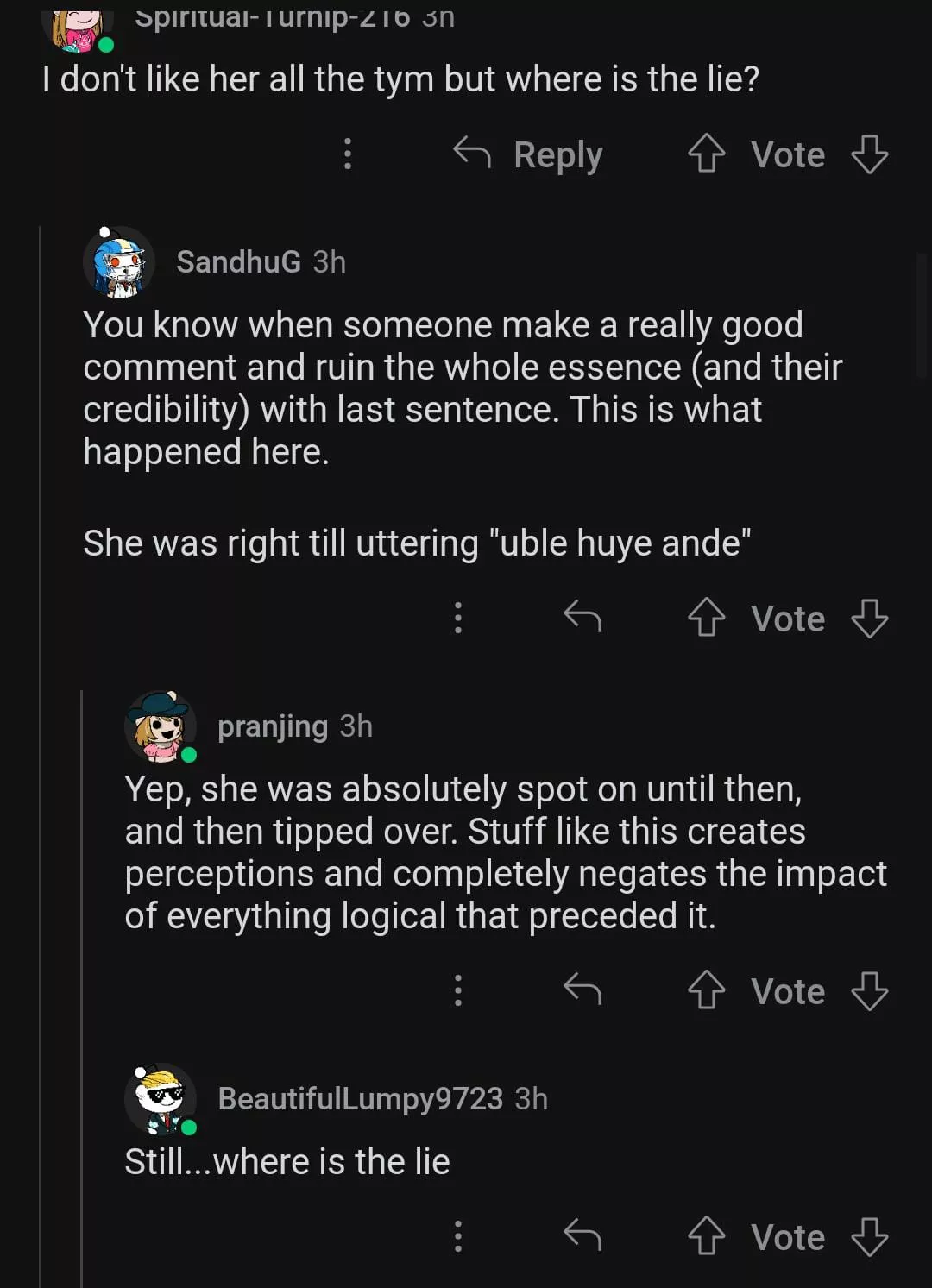The image size is (932, 1288).
Task: Open more options for Spiritual-Turnip comment
Action: (x=348, y=154)
